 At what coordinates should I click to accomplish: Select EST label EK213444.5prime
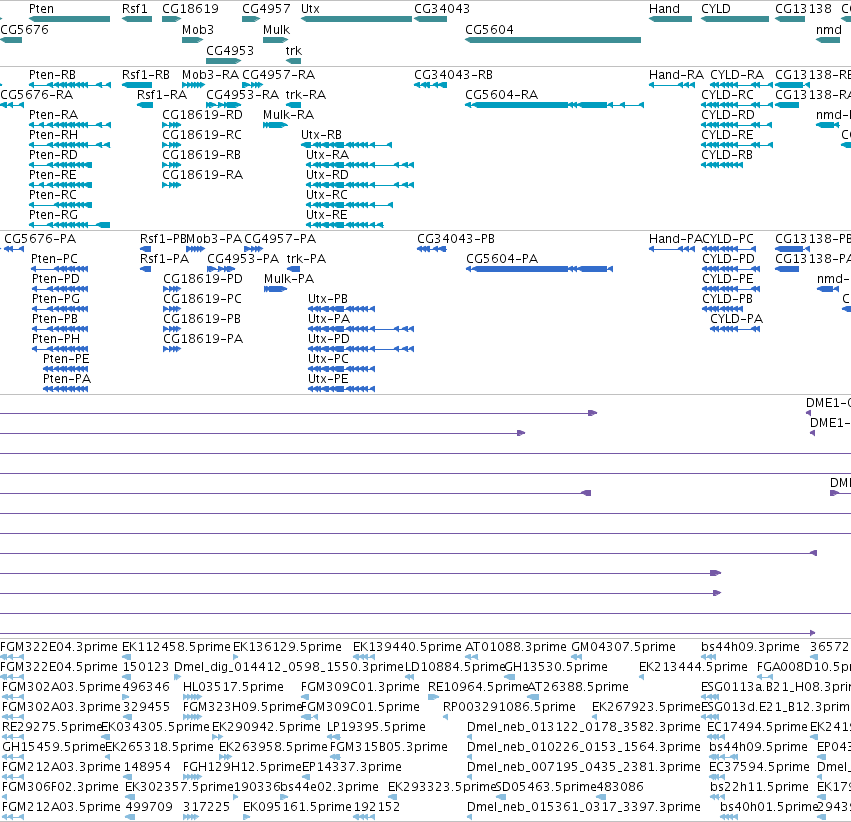point(693,667)
